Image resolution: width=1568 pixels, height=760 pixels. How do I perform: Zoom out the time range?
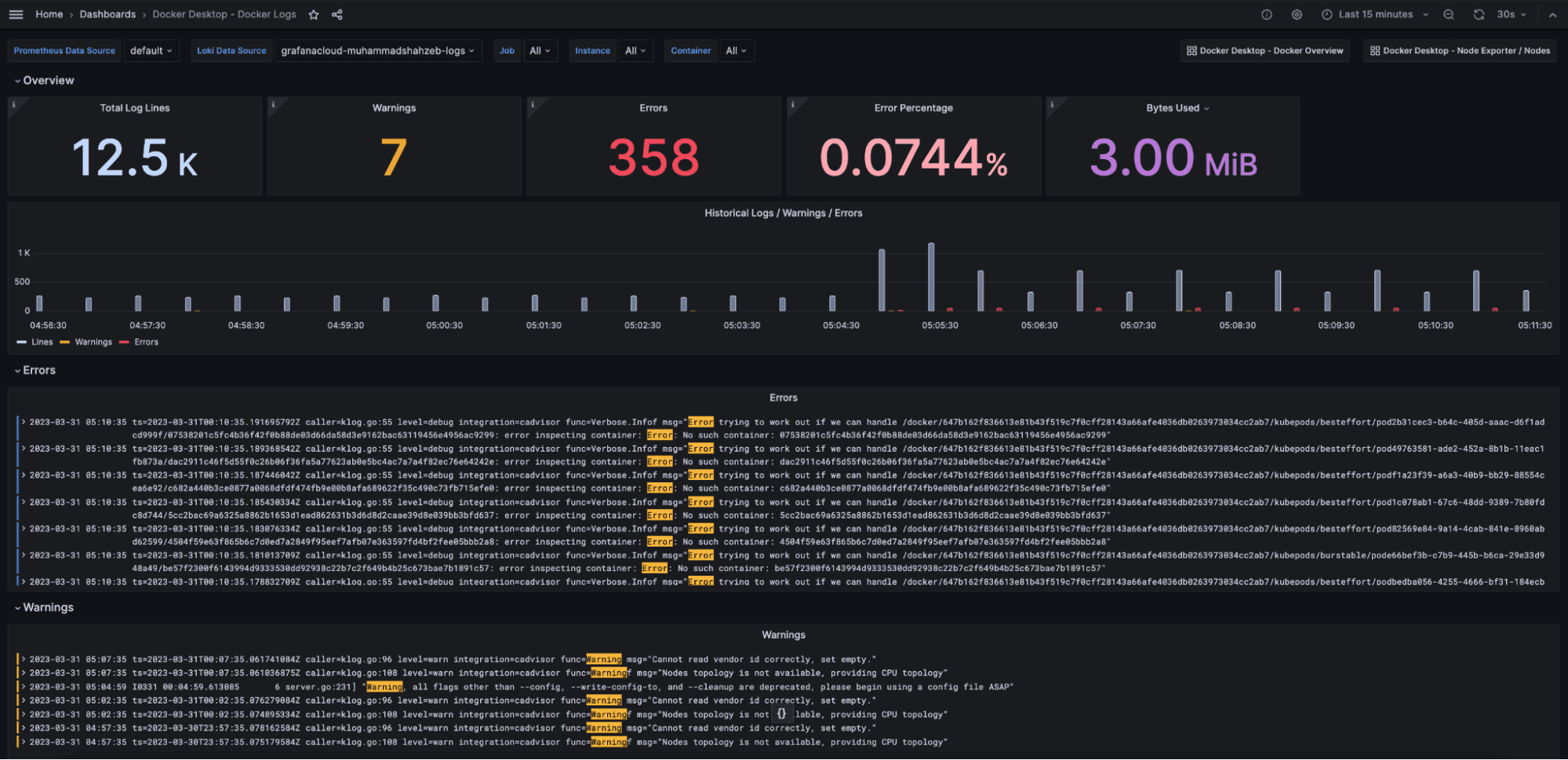coord(1448,14)
